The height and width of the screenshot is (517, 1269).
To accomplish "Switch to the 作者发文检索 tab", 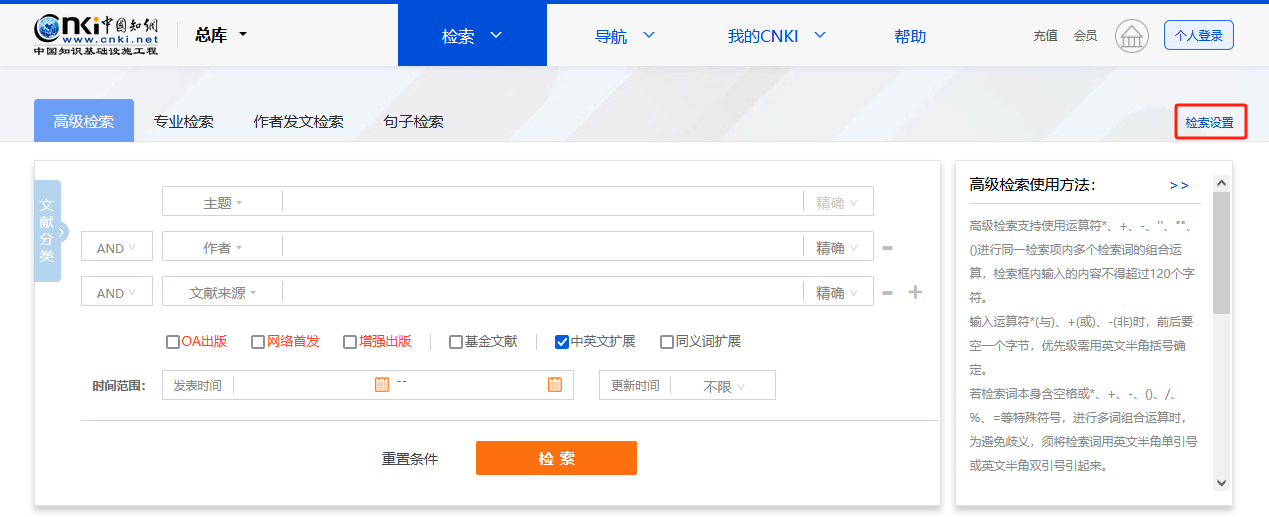I will click(x=298, y=122).
